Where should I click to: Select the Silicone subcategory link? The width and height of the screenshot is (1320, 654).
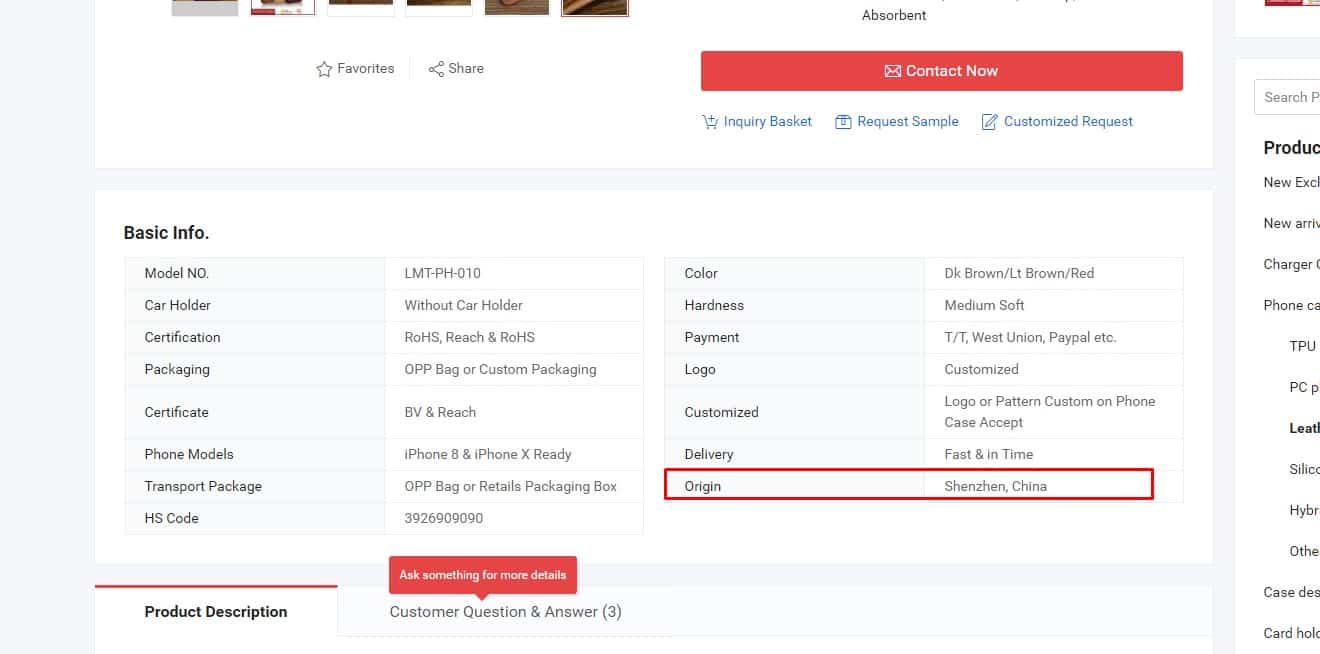point(1304,469)
